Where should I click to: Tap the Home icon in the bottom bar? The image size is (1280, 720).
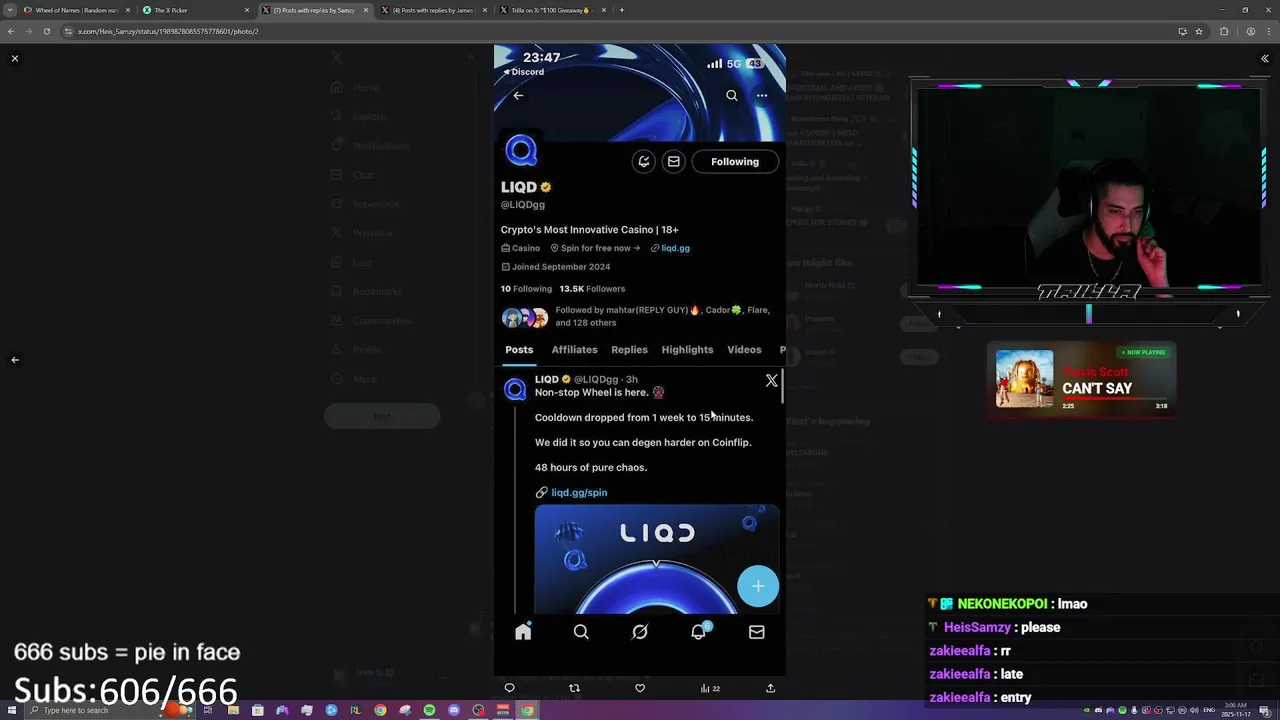(x=523, y=632)
